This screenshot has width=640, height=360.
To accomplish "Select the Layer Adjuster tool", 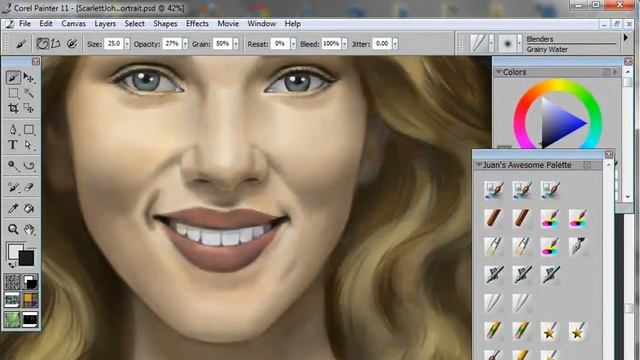I will coord(29,78).
